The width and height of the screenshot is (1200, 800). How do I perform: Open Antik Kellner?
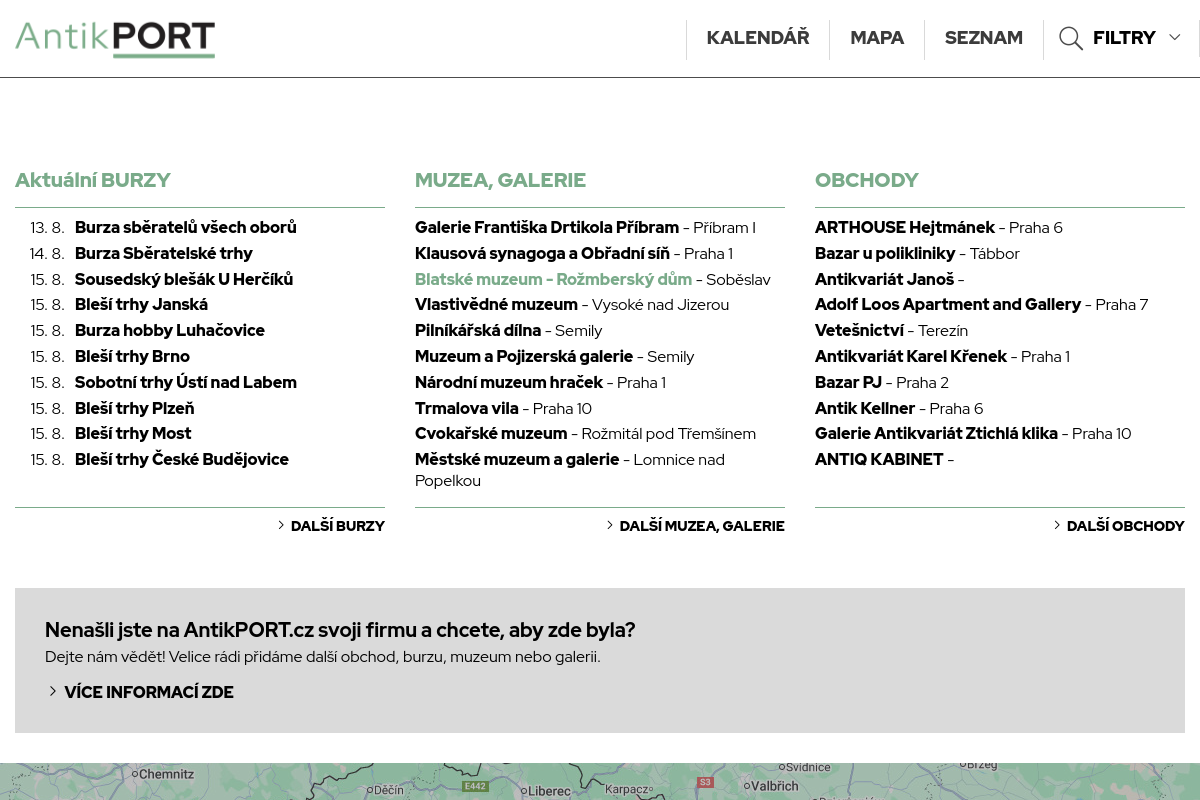(865, 408)
